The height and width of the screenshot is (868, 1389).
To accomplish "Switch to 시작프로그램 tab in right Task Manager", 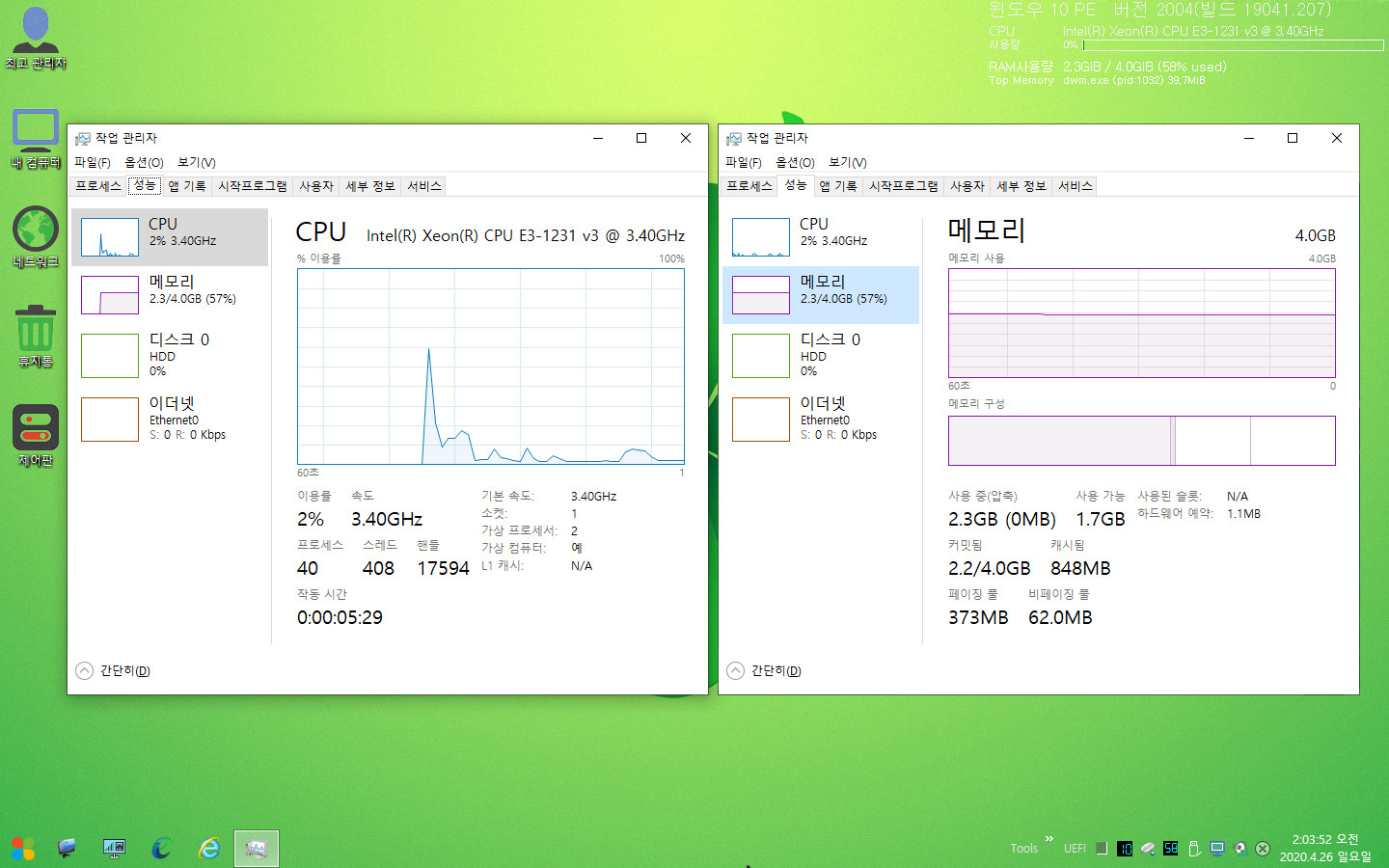I will click(904, 186).
